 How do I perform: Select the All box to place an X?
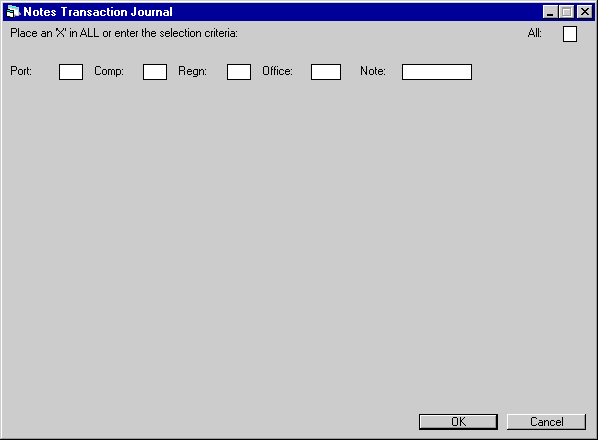coord(570,34)
